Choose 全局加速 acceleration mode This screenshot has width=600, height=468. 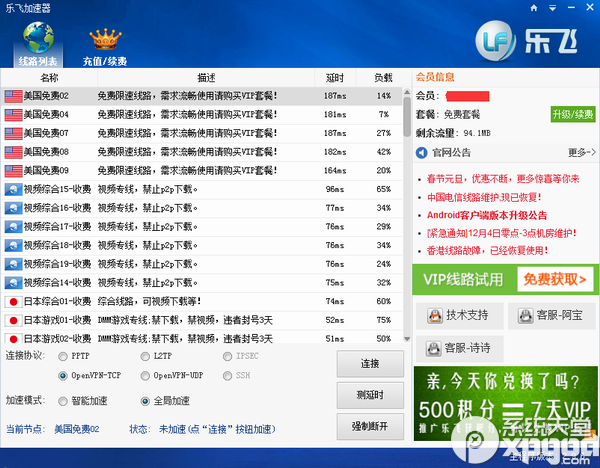[x=145, y=401]
